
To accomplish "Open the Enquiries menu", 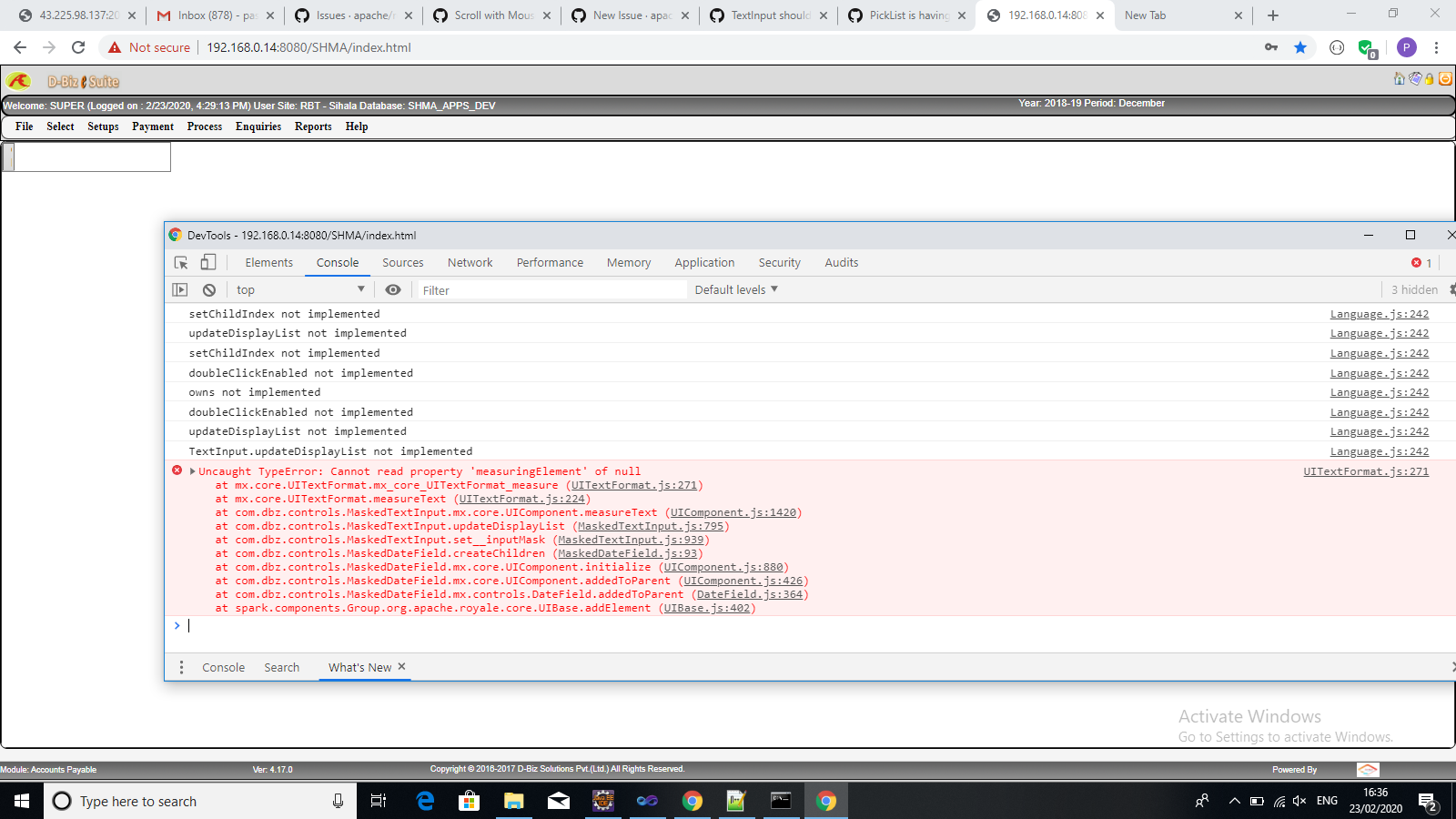I will tap(258, 126).
